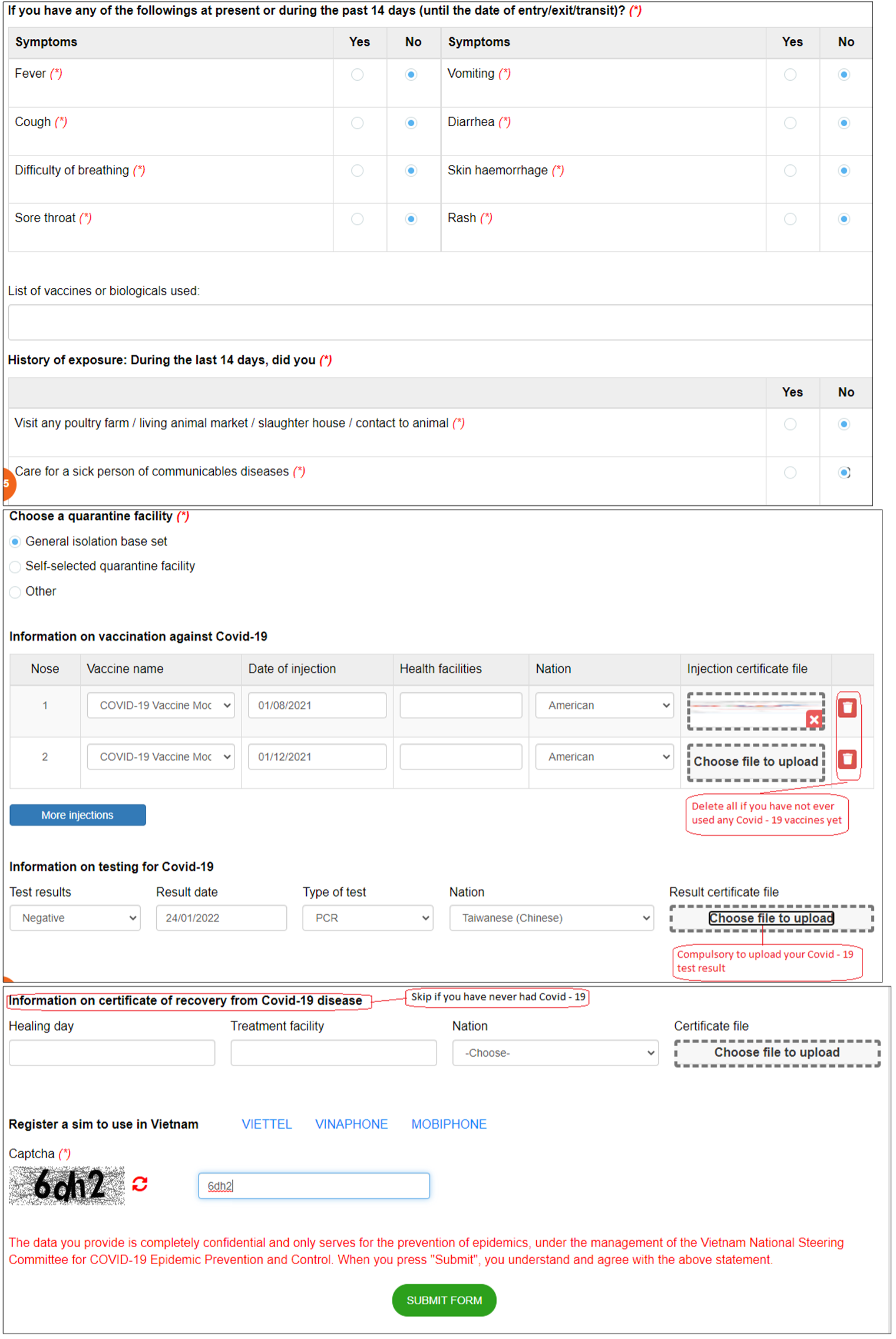The width and height of the screenshot is (896, 1339).
Task: Open the MOBIPHONE sim registration link
Action: pyautogui.click(x=449, y=1124)
